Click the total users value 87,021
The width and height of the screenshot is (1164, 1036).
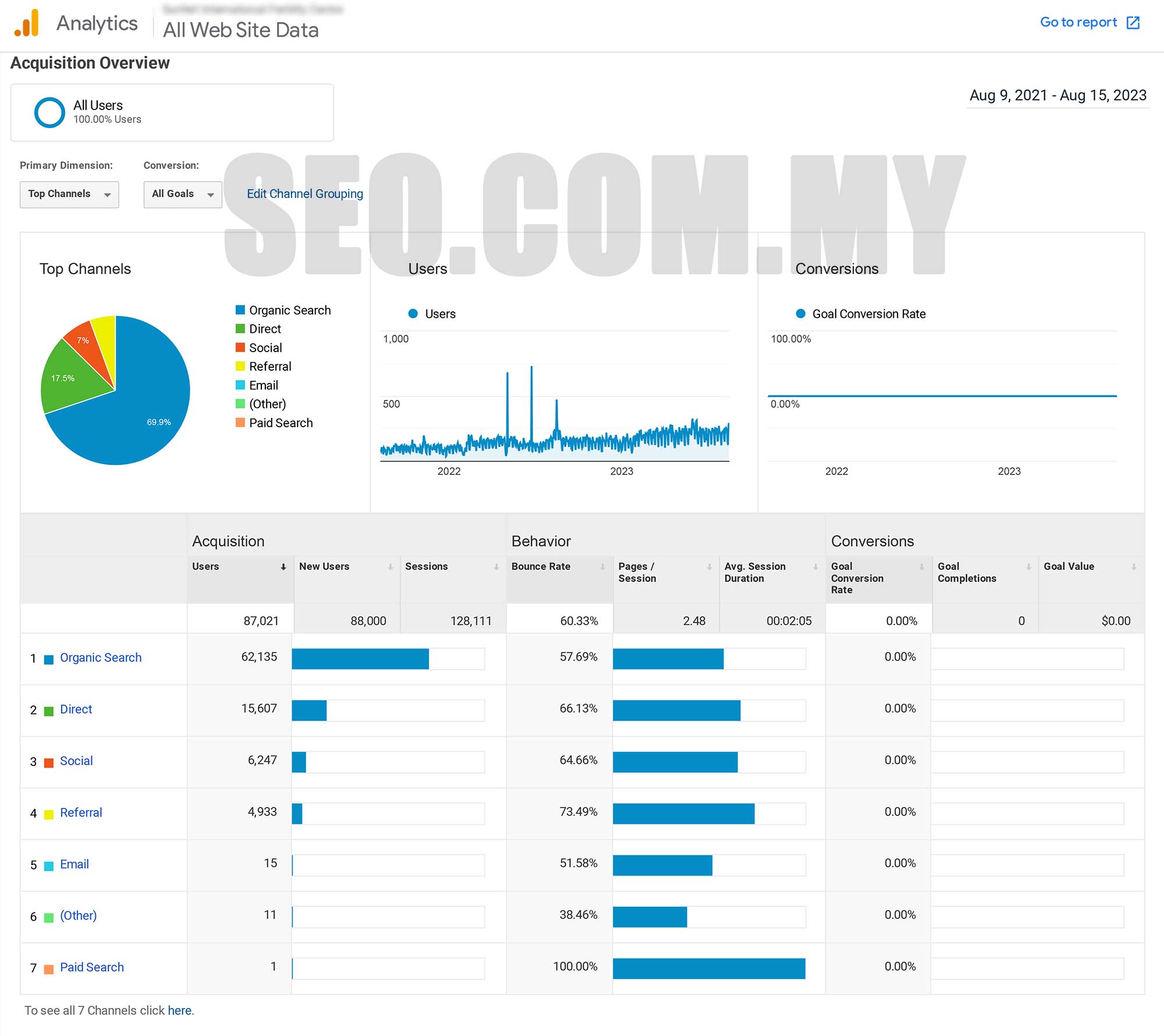click(261, 621)
